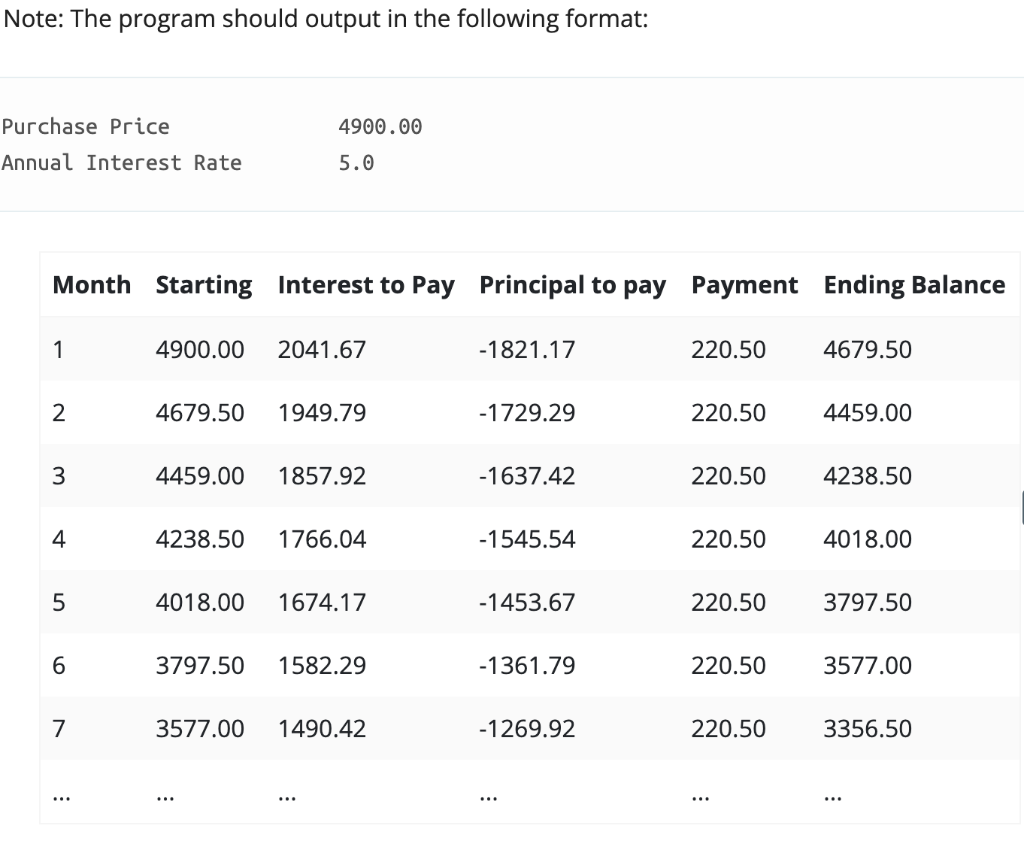1024x844 pixels.
Task: Click the principal cell -1729.29
Action: point(527,413)
